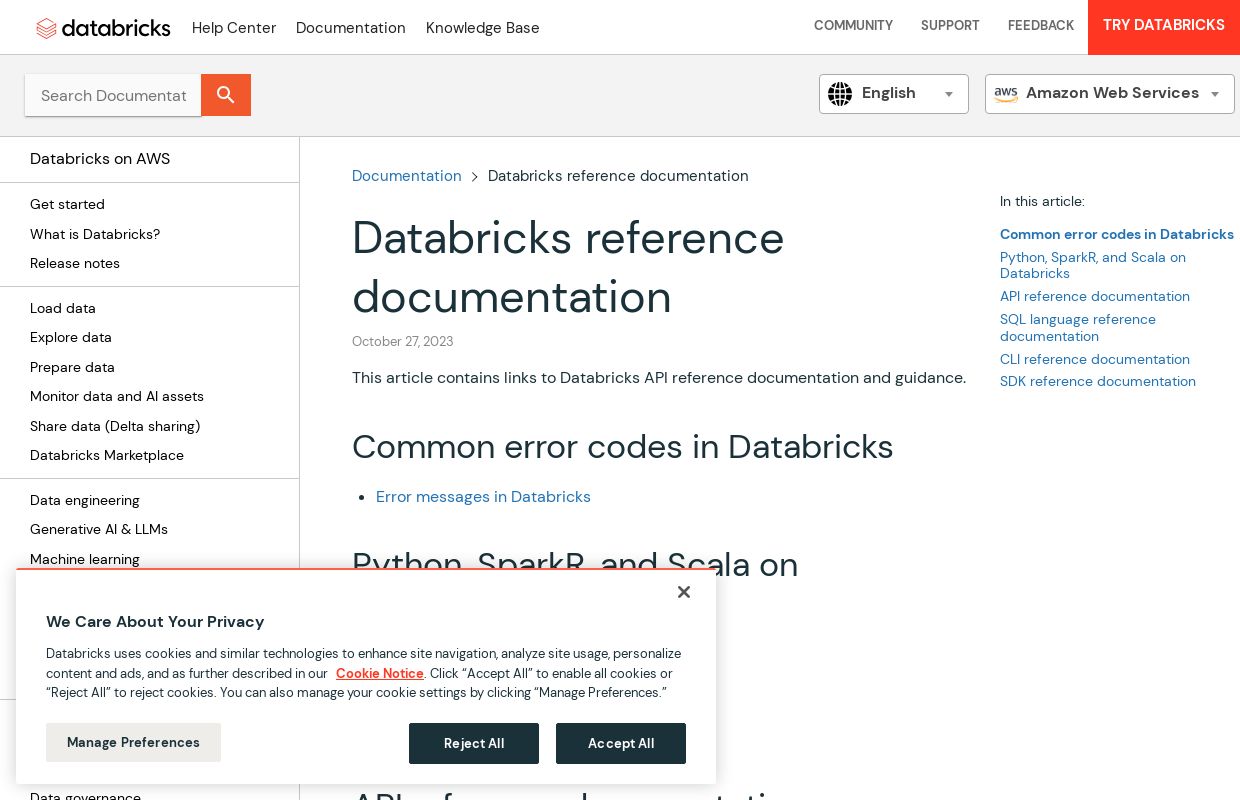Viewport: 1240px width, 800px height.
Task: Click the Documentation breadcrumb link
Action: click(407, 176)
